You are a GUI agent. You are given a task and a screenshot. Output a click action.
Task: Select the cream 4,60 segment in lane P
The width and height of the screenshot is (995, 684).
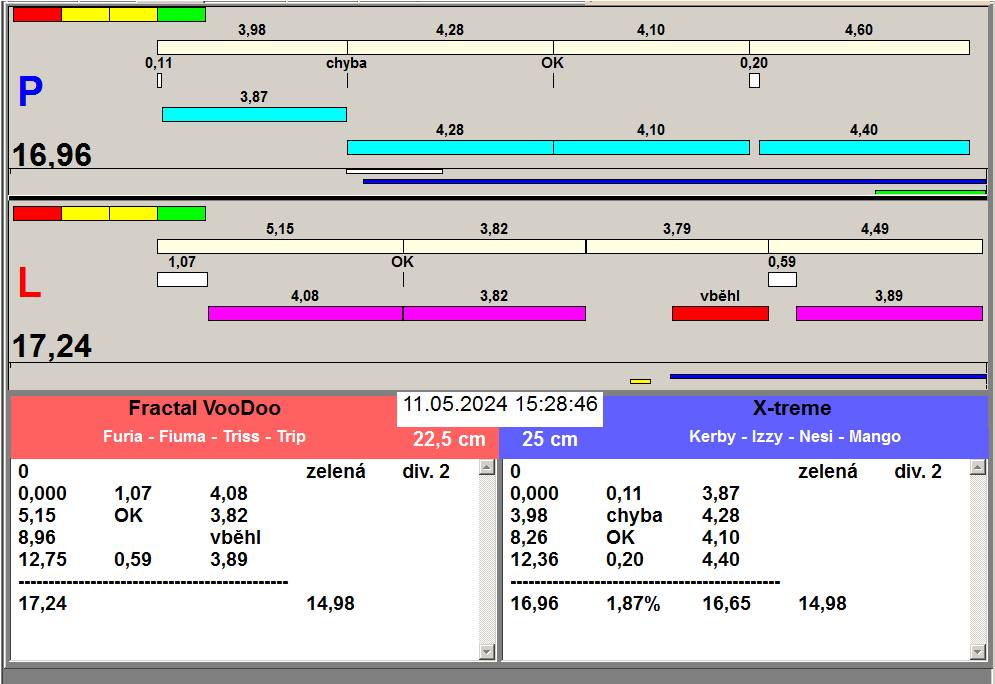859,48
